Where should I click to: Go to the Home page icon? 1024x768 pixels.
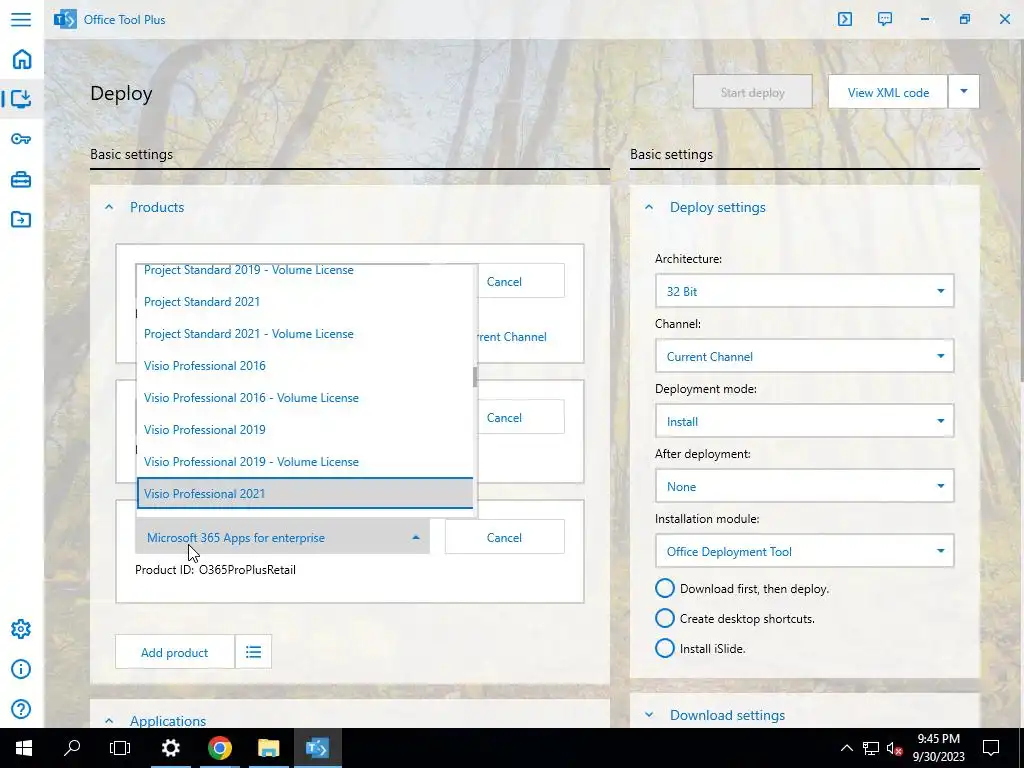(22, 59)
